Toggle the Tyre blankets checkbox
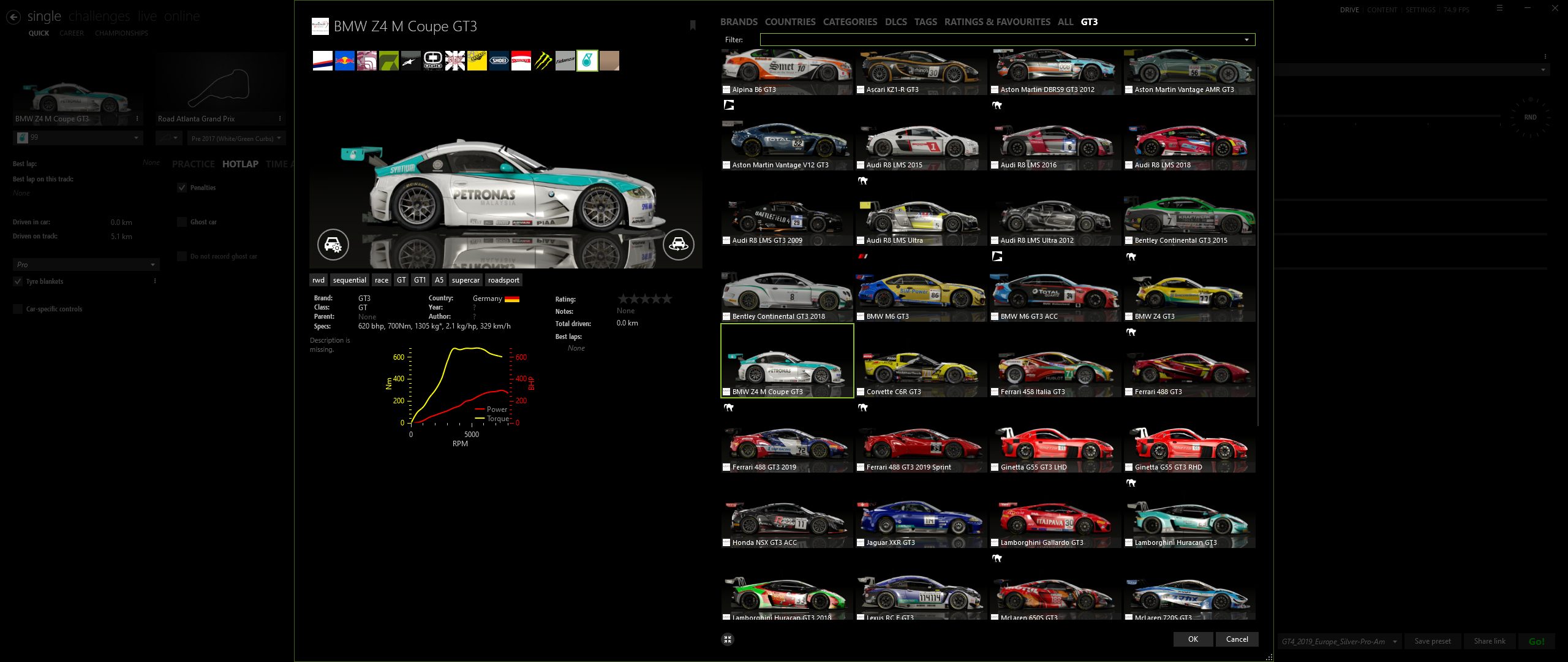1568x662 pixels. [x=18, y=281]
